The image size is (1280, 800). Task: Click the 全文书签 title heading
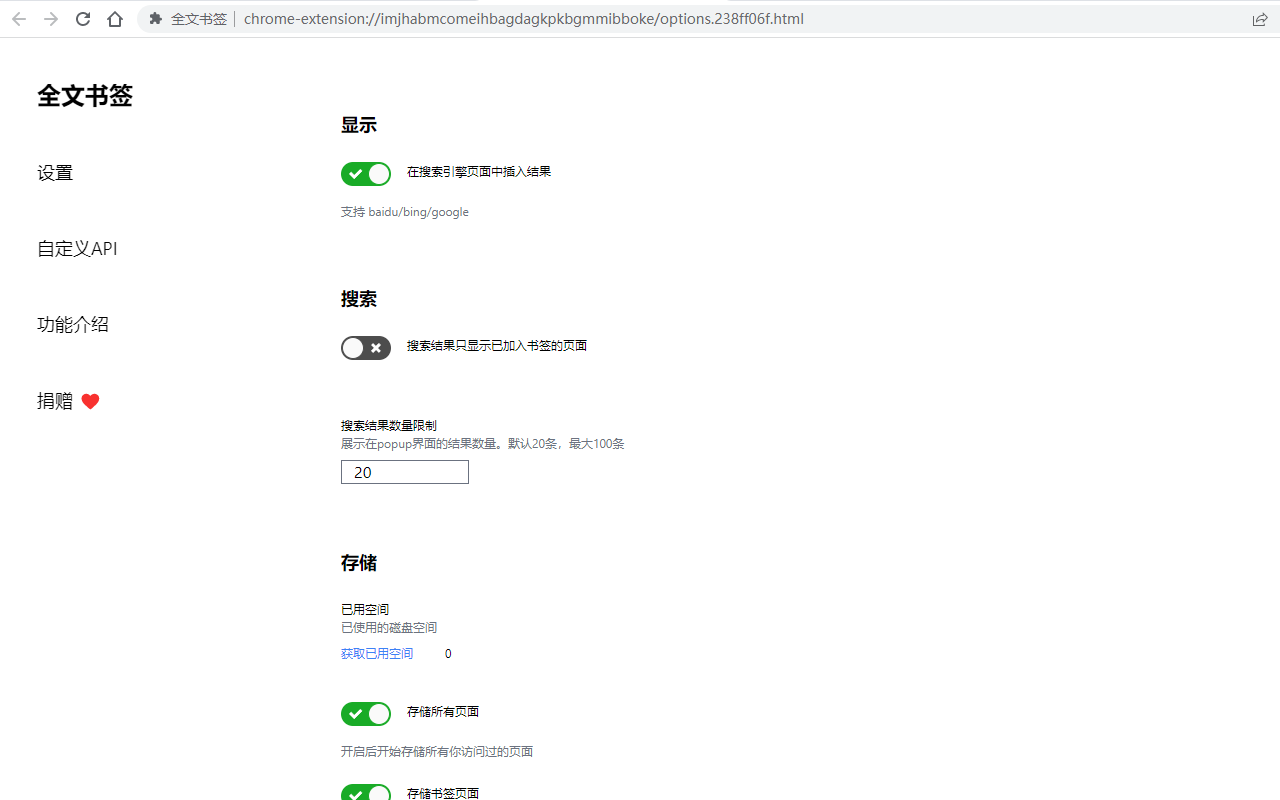(x=85, y=96)
